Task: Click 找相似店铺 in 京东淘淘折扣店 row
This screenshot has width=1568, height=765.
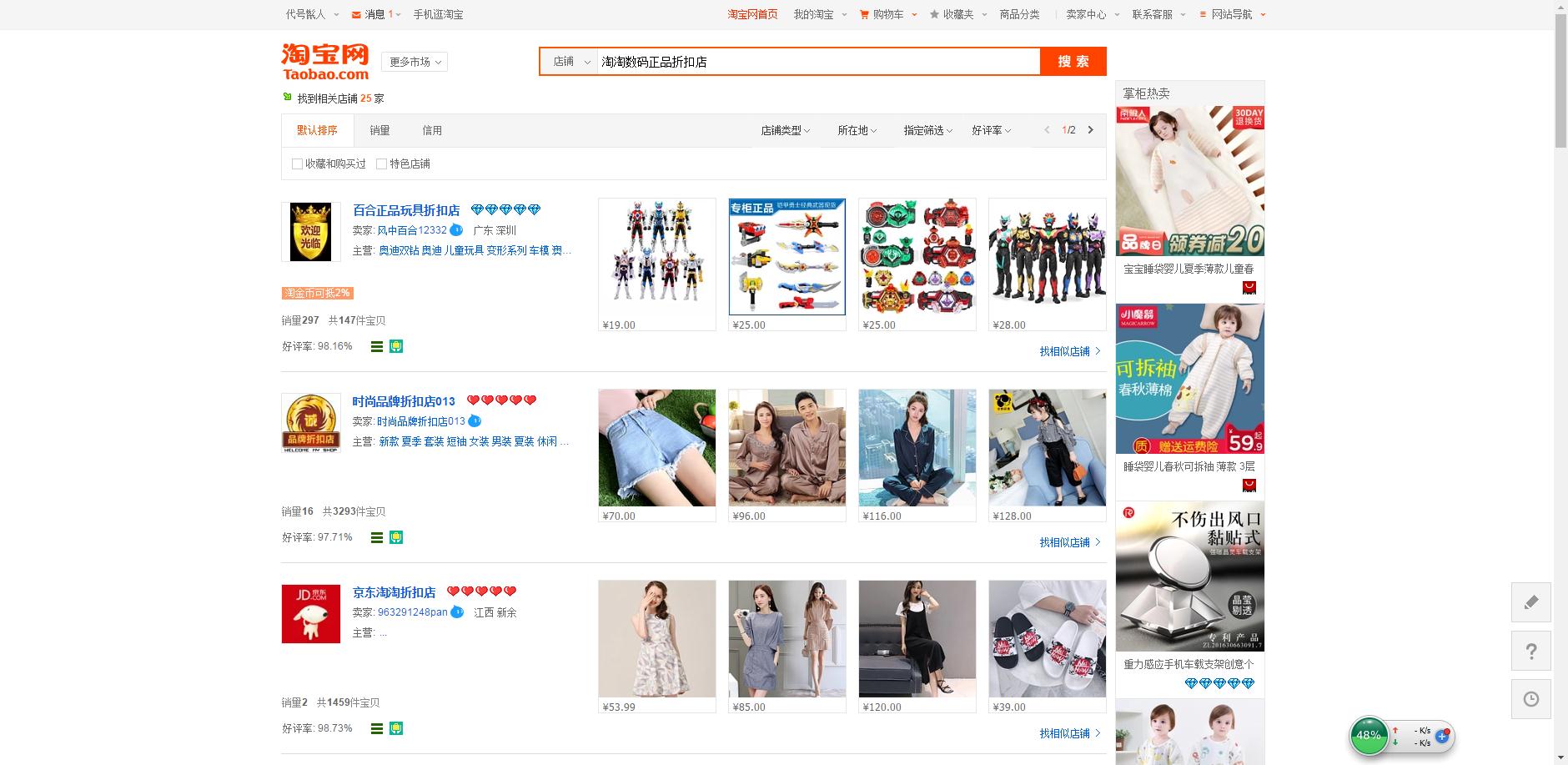Action: tap(1070, 733)
